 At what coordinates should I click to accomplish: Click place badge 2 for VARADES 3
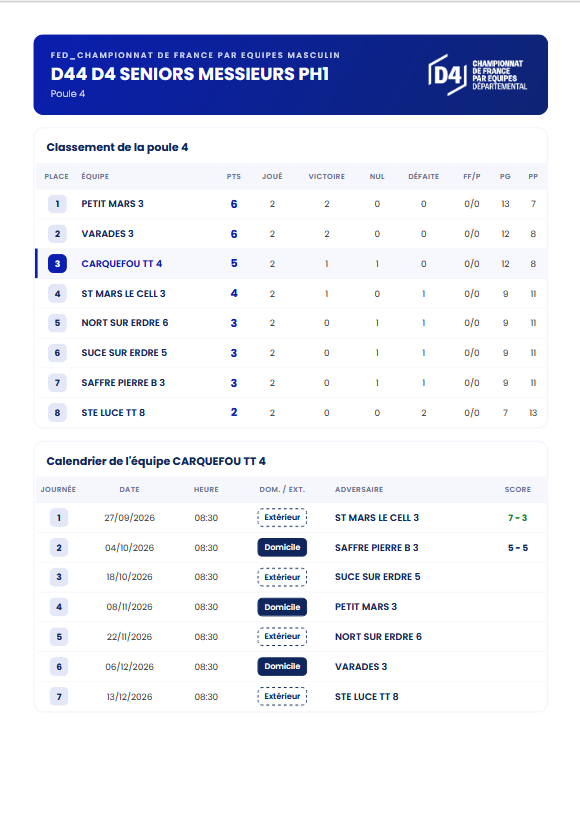[58, 234]
